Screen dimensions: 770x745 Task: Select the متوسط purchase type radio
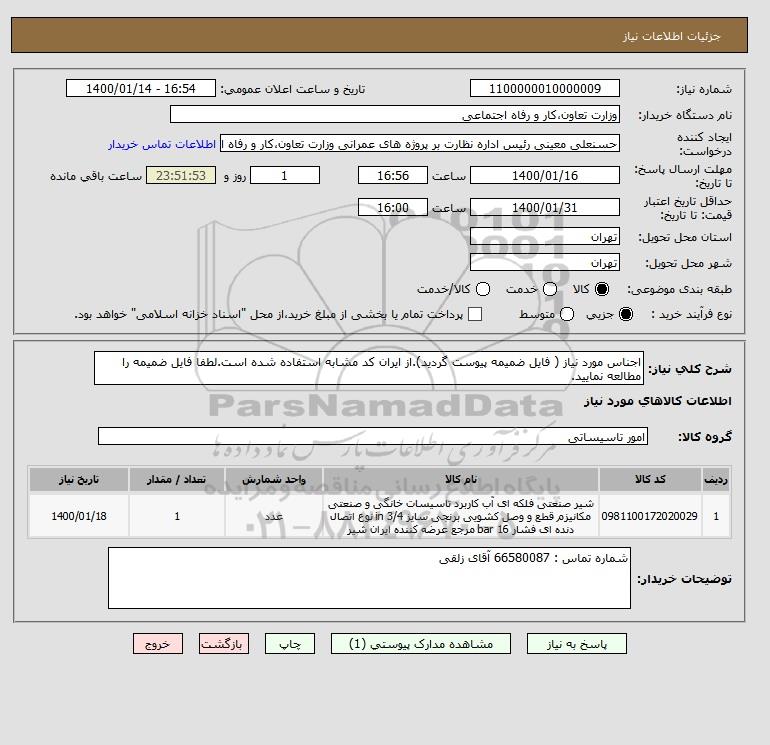567,314
